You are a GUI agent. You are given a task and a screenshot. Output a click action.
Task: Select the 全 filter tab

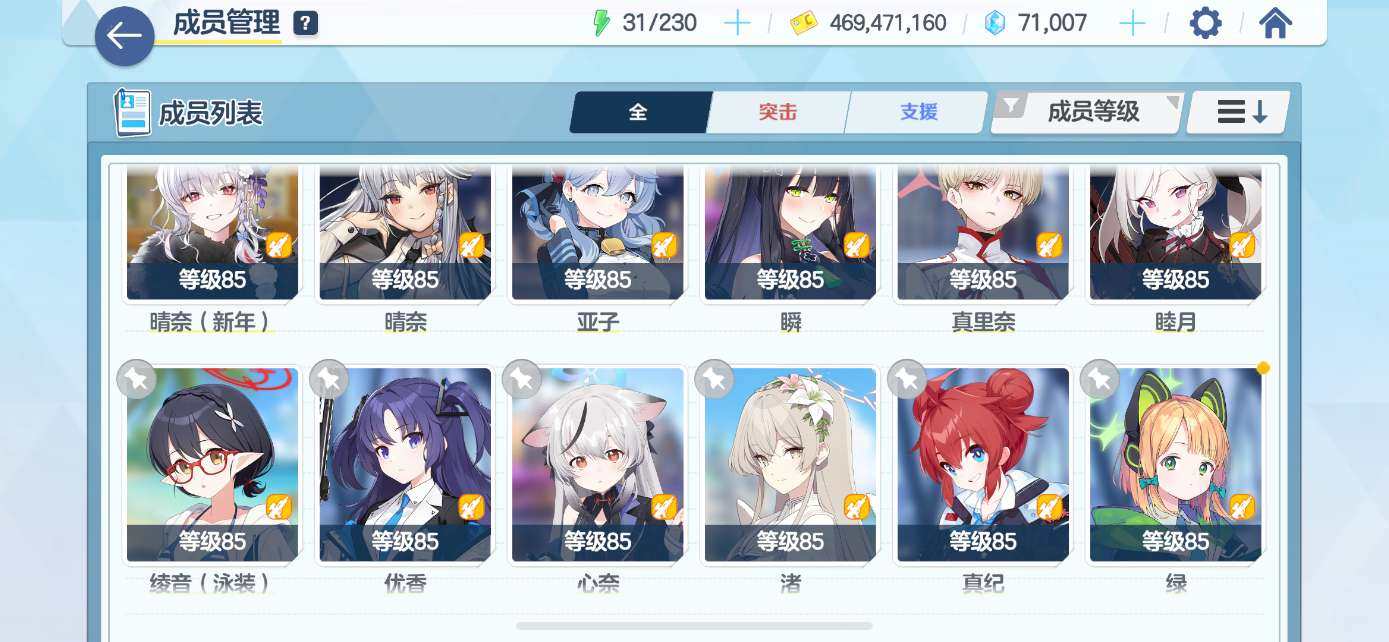tap(640, 112)
